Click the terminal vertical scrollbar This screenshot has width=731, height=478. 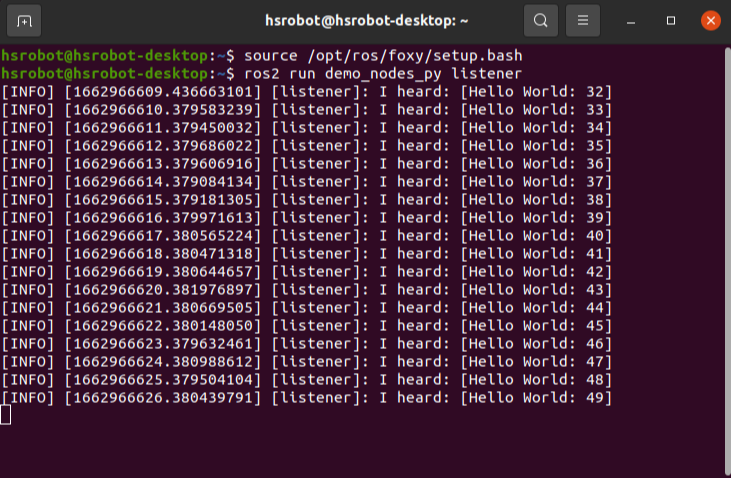pyautogui.click(x=728, y=261)
